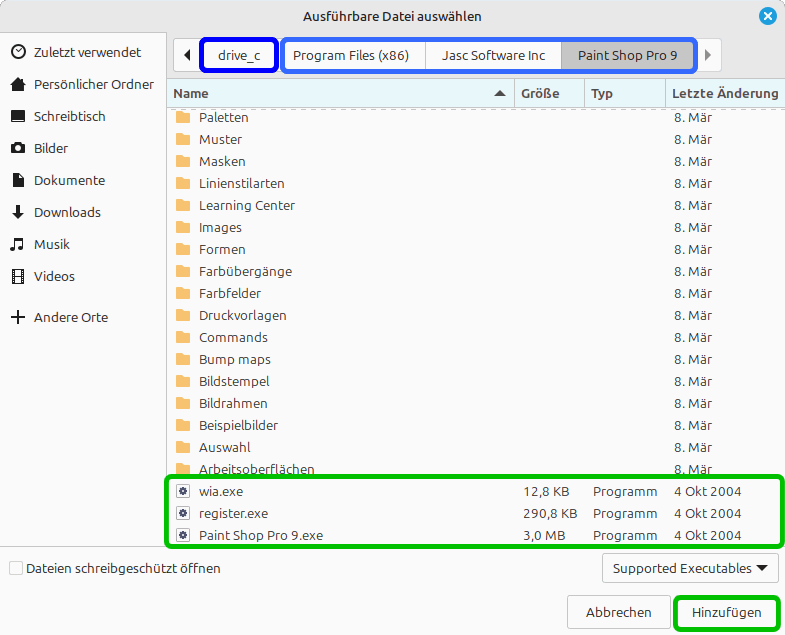The image size is (785, 635).
Task: Enable Dateien schreibgeschützt öffnen checkbox
Action: (15, 568)
